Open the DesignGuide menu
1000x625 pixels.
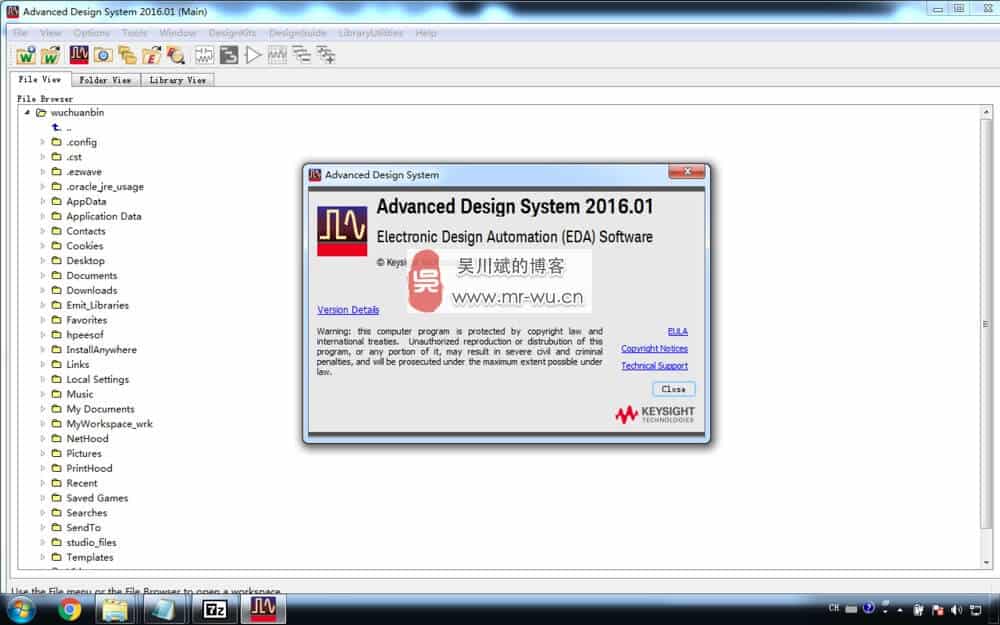pyautogui.click(x=297, y=32)
